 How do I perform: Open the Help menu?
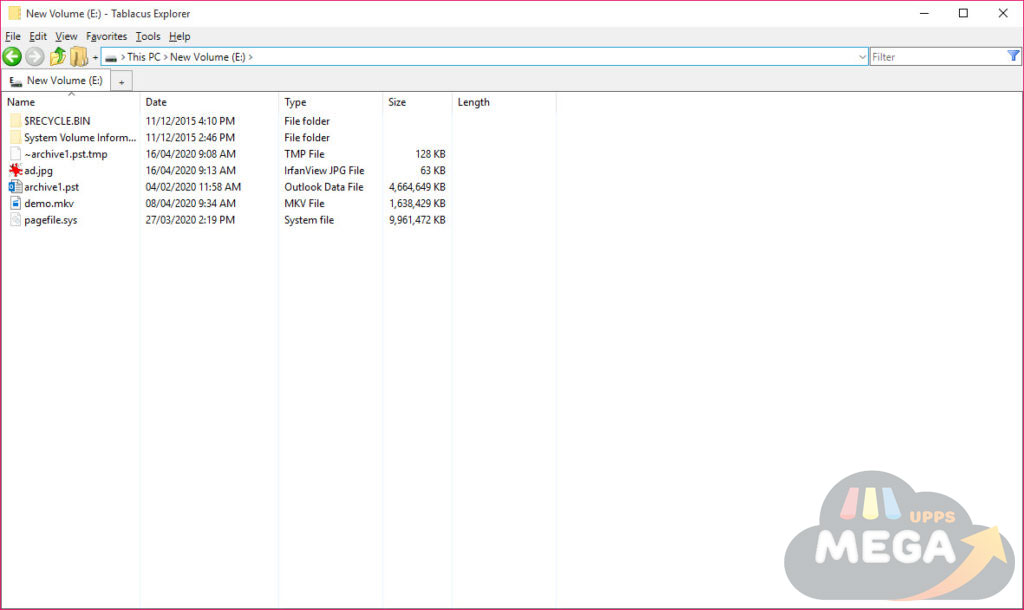180,37
